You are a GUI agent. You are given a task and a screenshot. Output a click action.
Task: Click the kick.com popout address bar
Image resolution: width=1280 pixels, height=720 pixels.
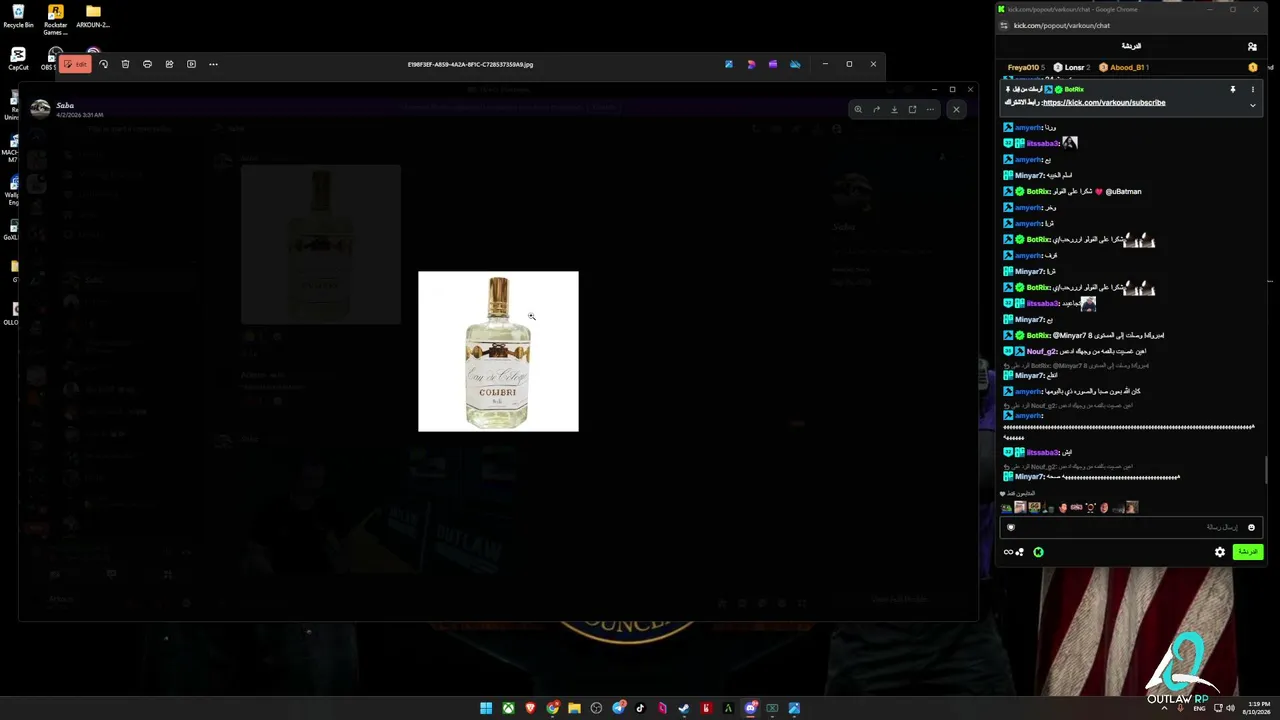[x=1062, y=26]
